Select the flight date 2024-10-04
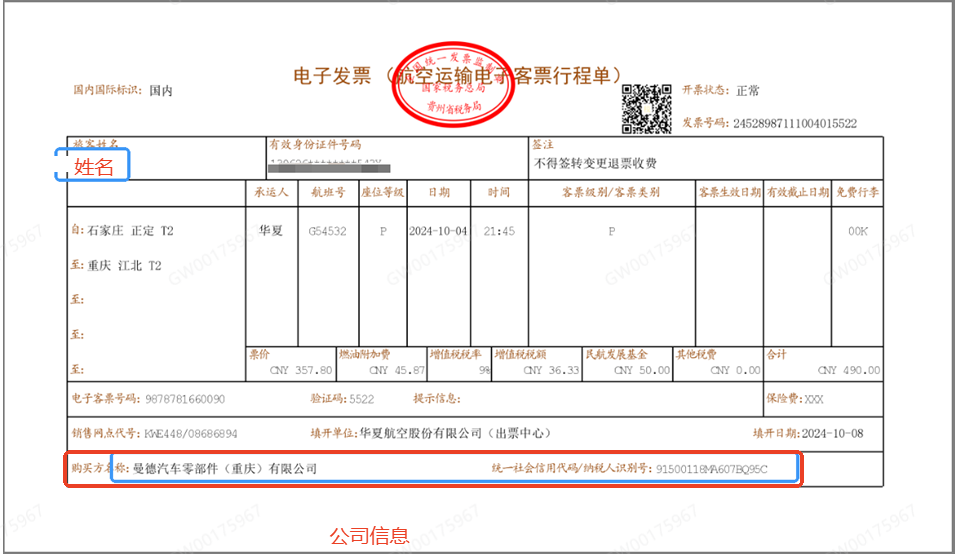The image size is (955, 554). tap(438, 231)
